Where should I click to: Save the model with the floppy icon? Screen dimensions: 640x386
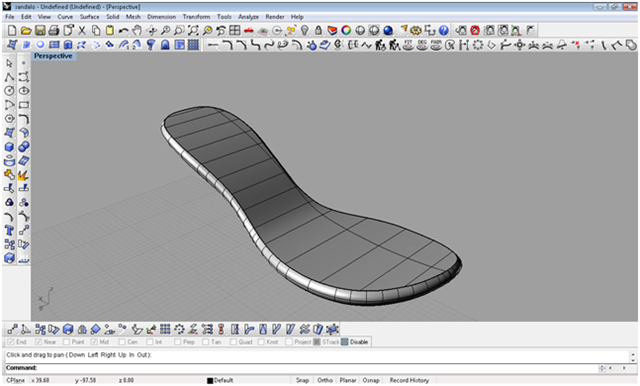pyautogui.click(x=40, y=30)
